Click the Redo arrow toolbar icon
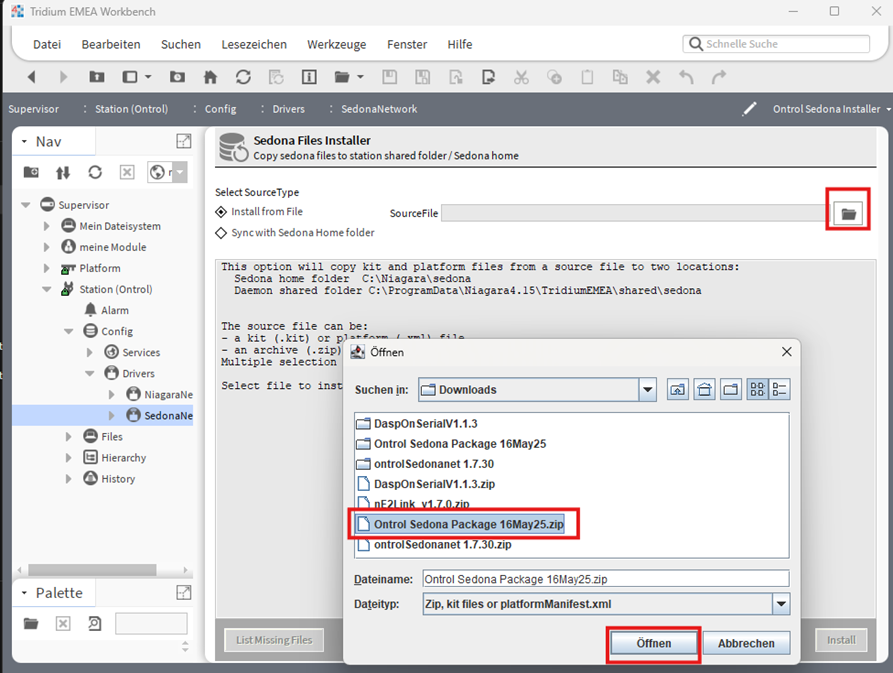This screenshot has width=893, height=673. tap(719, 77)
